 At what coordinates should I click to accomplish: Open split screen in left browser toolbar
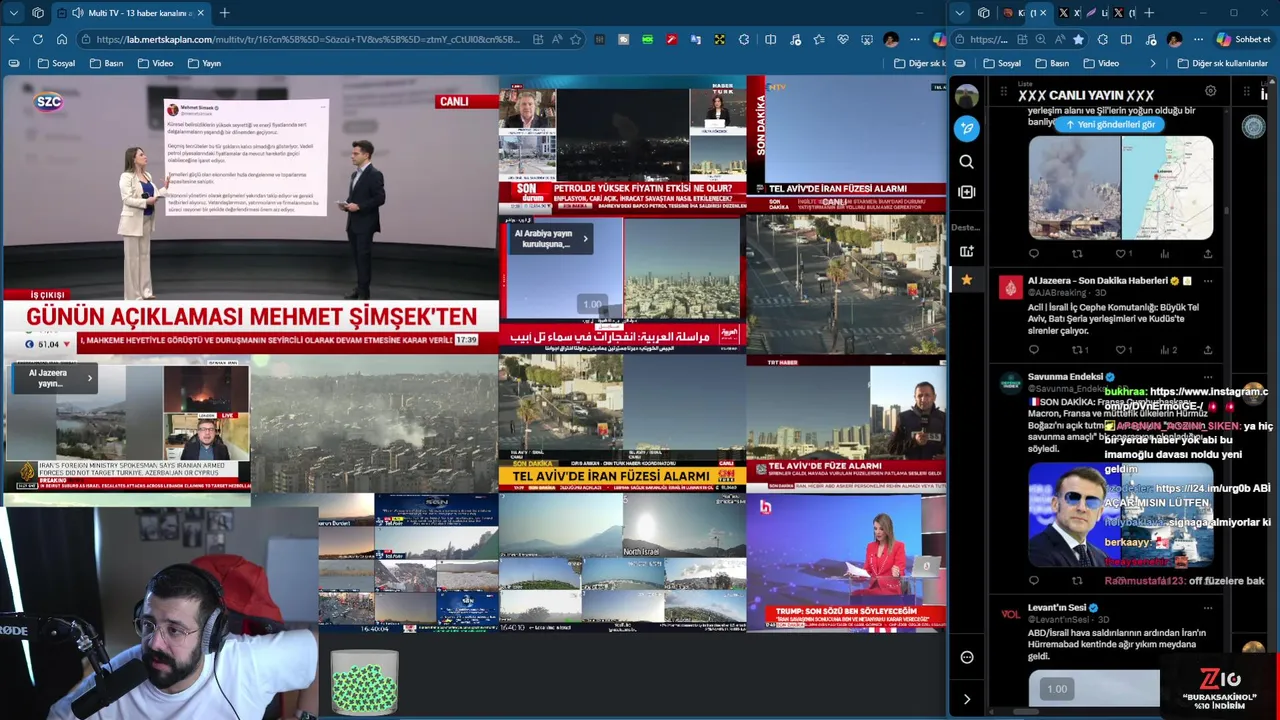770,39
